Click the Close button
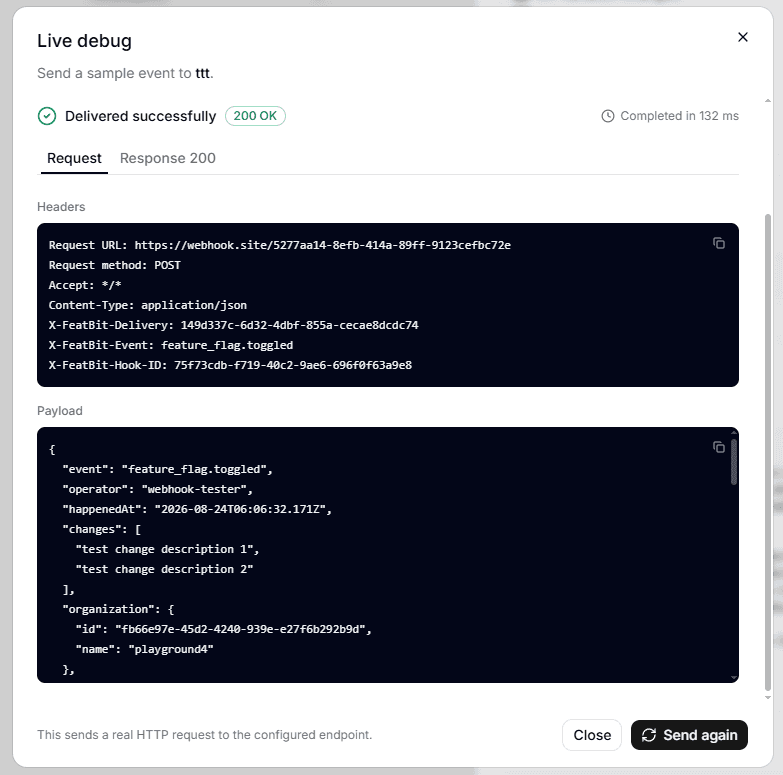Image resolution: width=783 pixels, height=775 pixels. point(592,735)
